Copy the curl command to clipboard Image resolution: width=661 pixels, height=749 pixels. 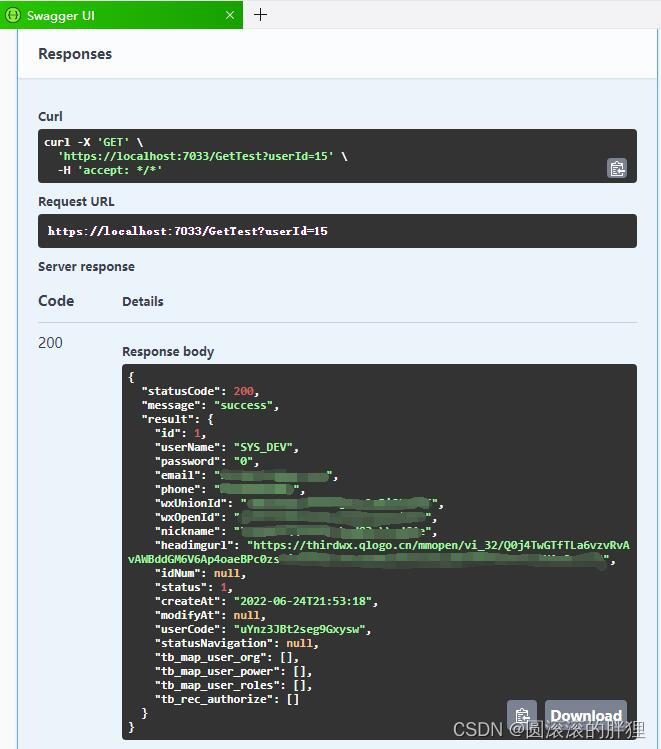[617, 168]
